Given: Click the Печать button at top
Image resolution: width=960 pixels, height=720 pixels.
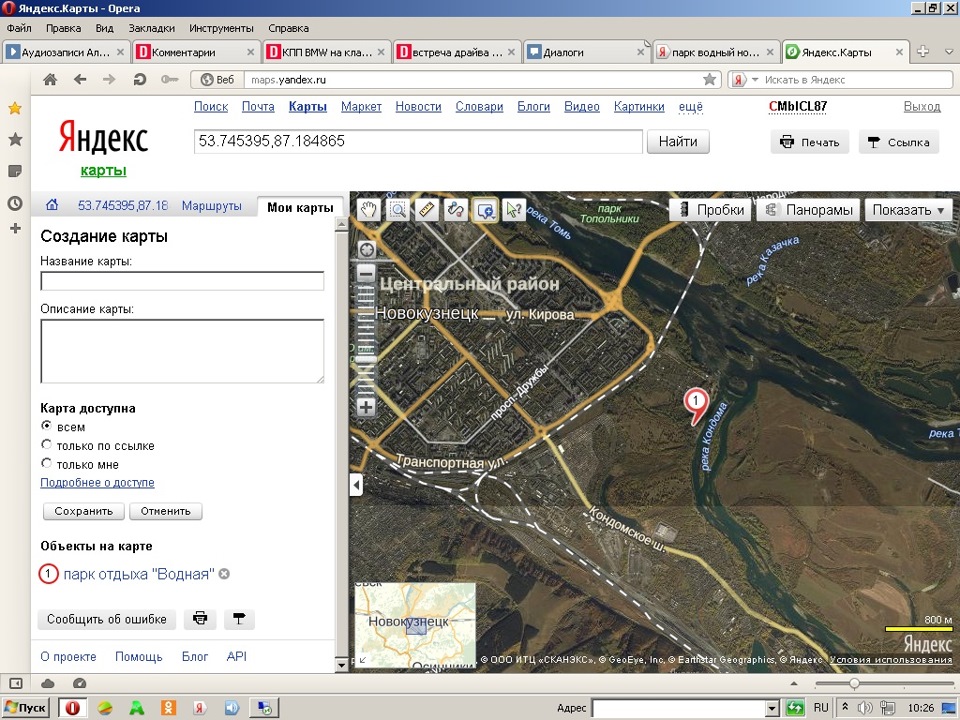Looking at the screenshot, I should click(x=809, y=142).
